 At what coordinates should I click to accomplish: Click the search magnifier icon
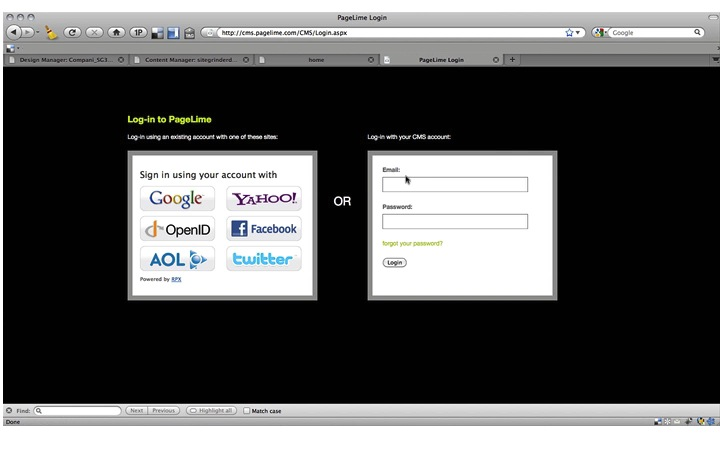(697, 32)
